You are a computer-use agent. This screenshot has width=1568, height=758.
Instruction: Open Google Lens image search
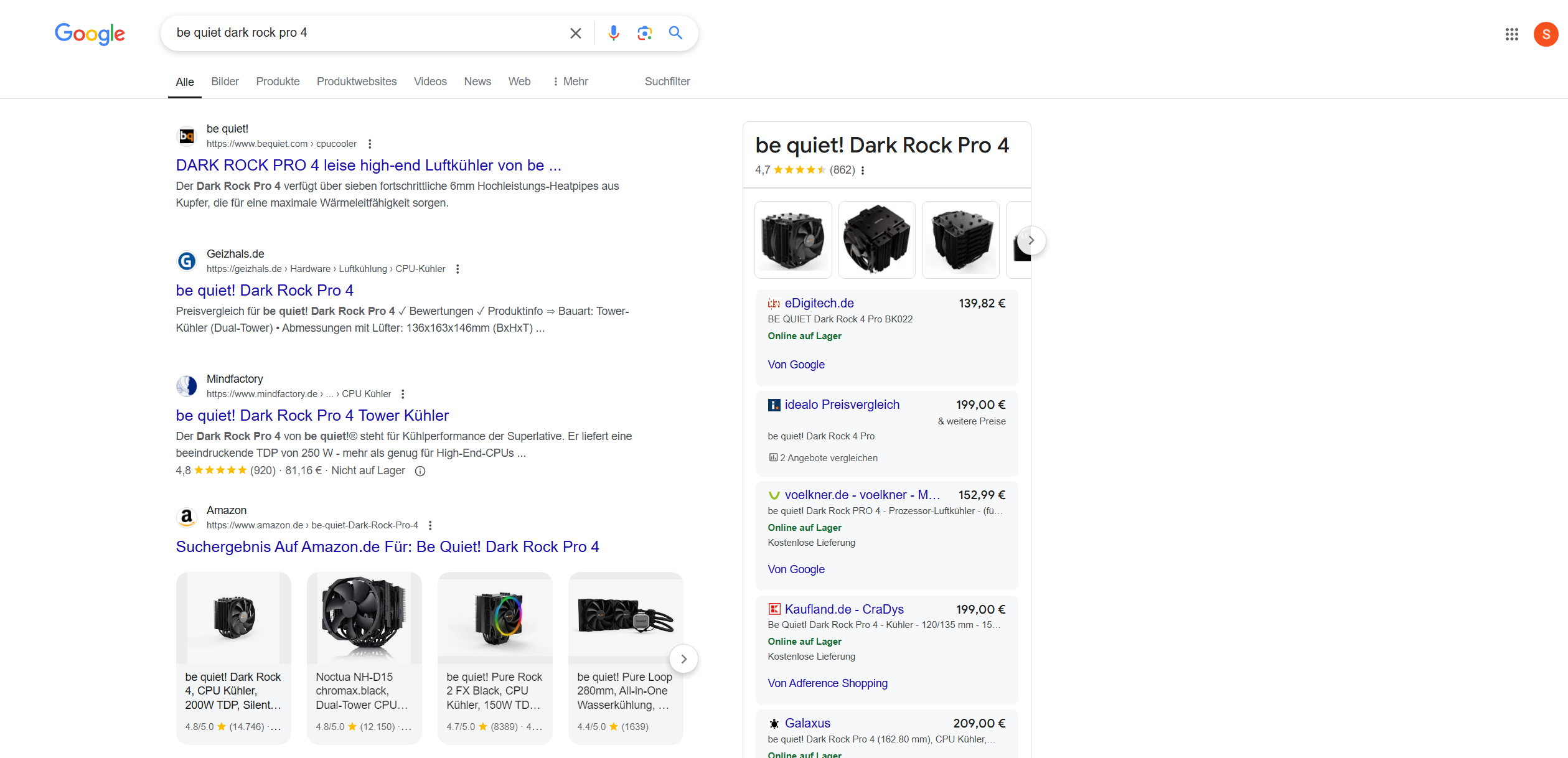point(644,33)
